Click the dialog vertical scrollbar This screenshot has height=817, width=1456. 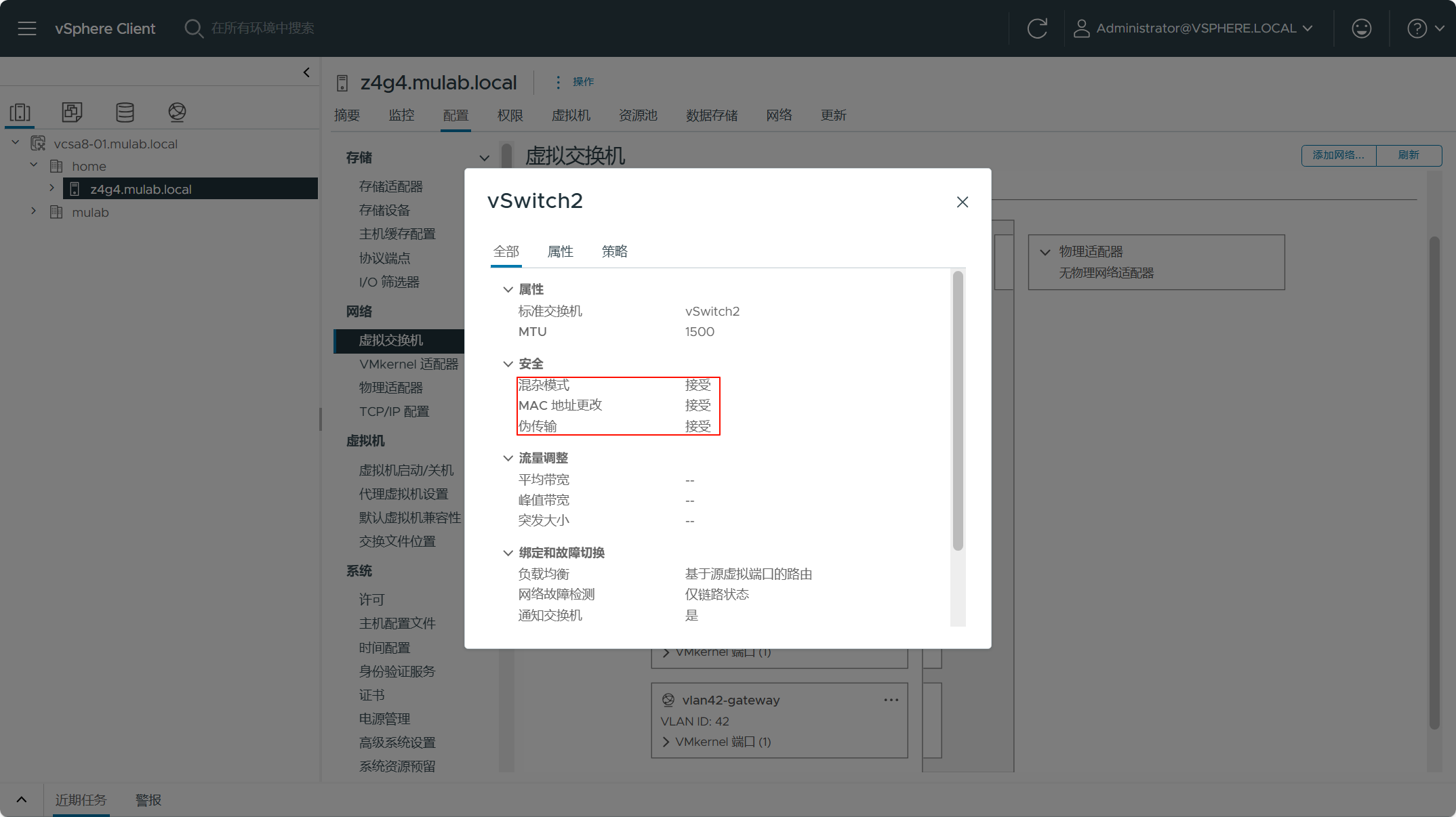click(957, 410)
